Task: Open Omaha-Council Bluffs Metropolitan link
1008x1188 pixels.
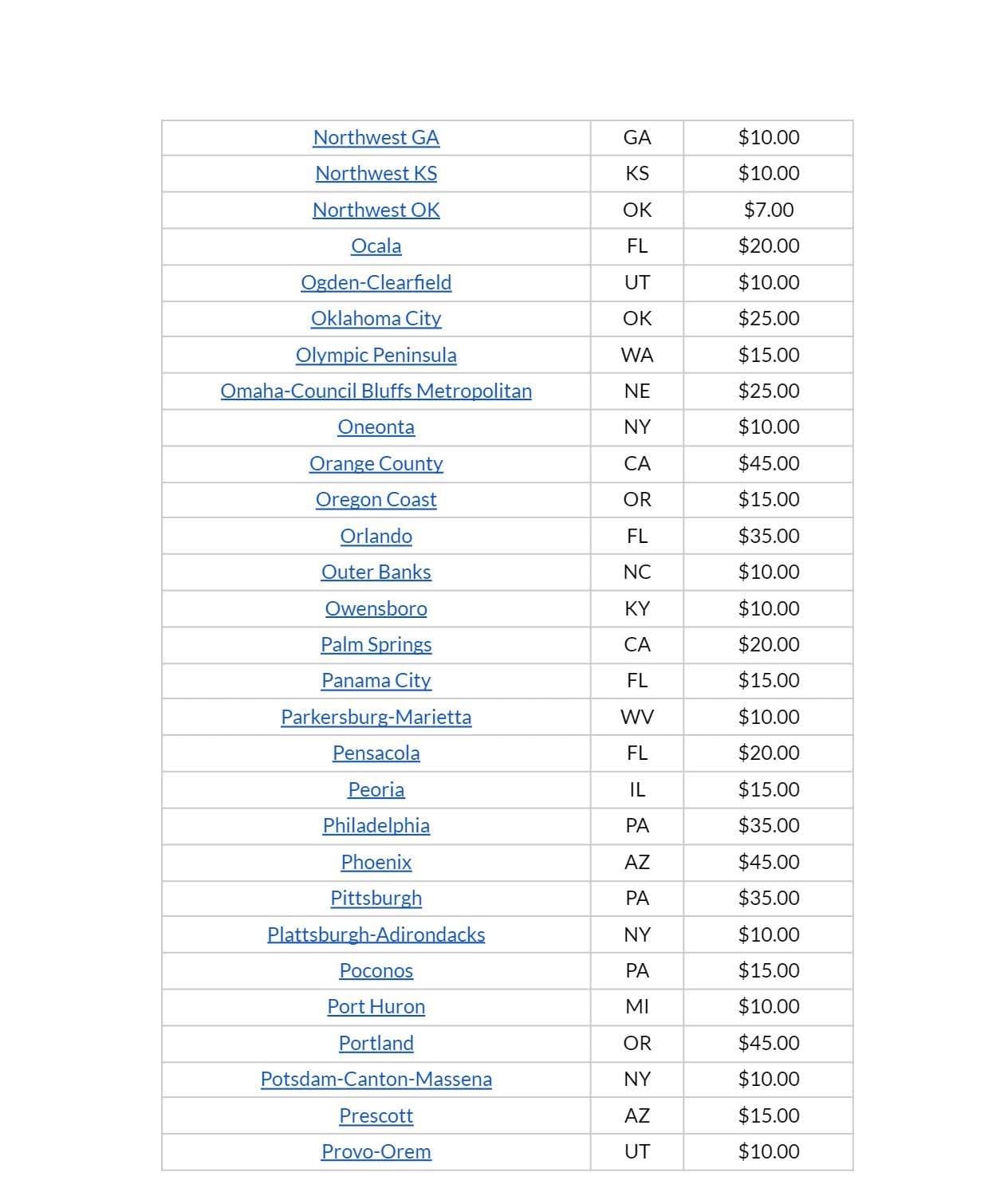Action: point(376,391)
